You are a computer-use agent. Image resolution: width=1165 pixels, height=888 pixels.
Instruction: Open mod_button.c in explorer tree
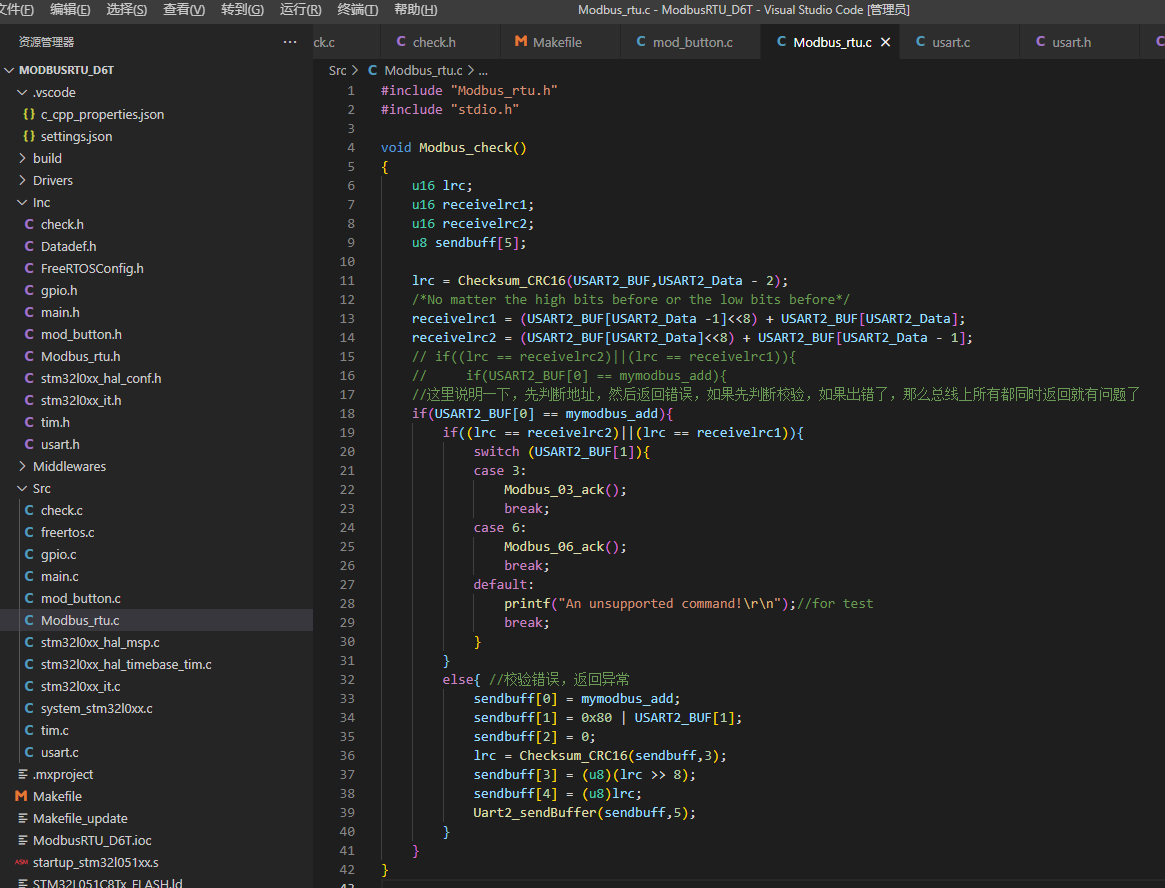click(x=156, y=598)
